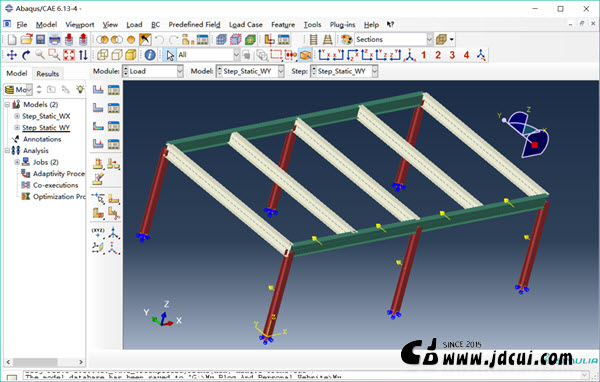Select the Rotate view tool
600x382 pixels.
pos(26,55)
